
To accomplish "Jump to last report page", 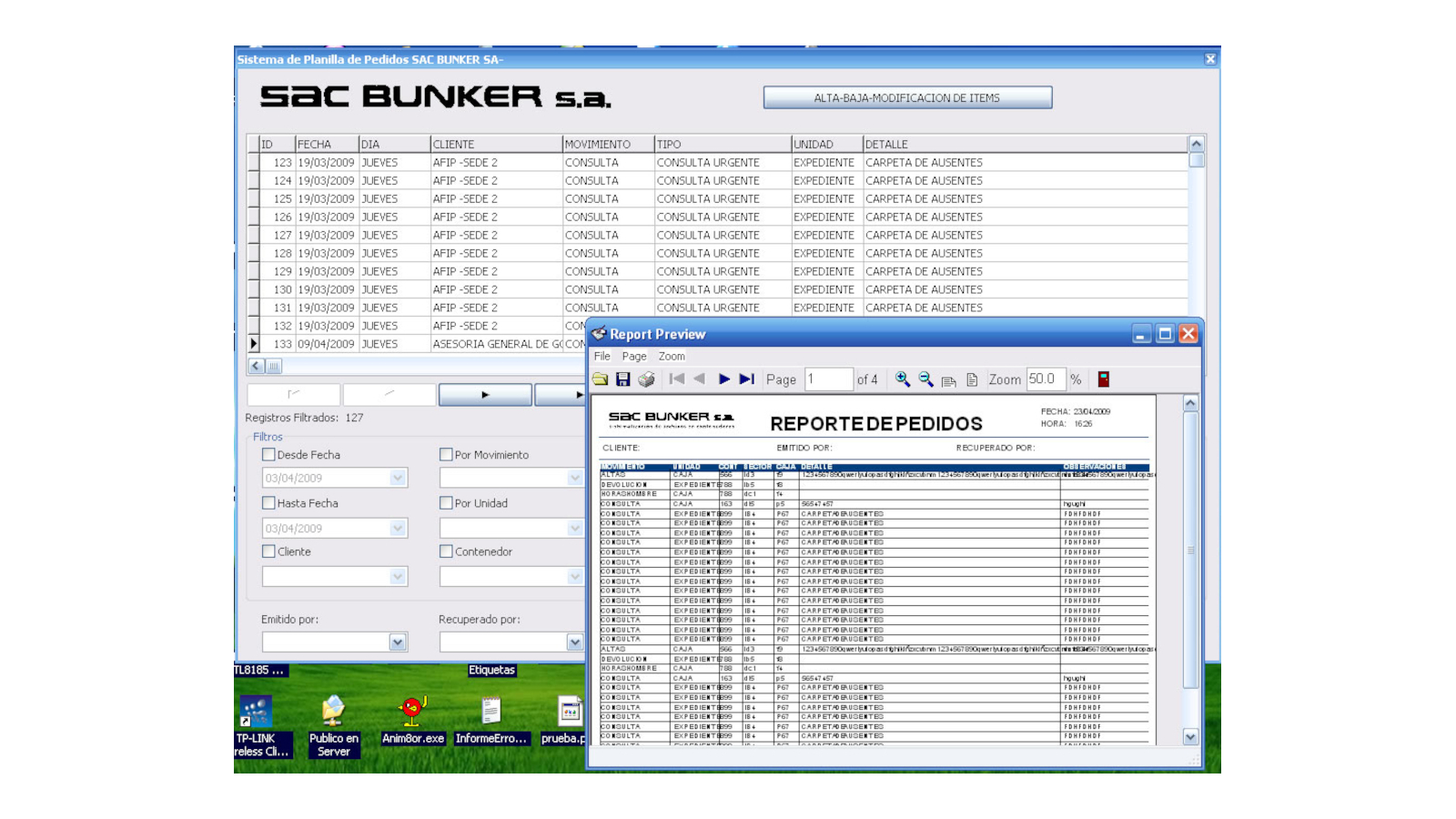I will (x=747, y=379).
